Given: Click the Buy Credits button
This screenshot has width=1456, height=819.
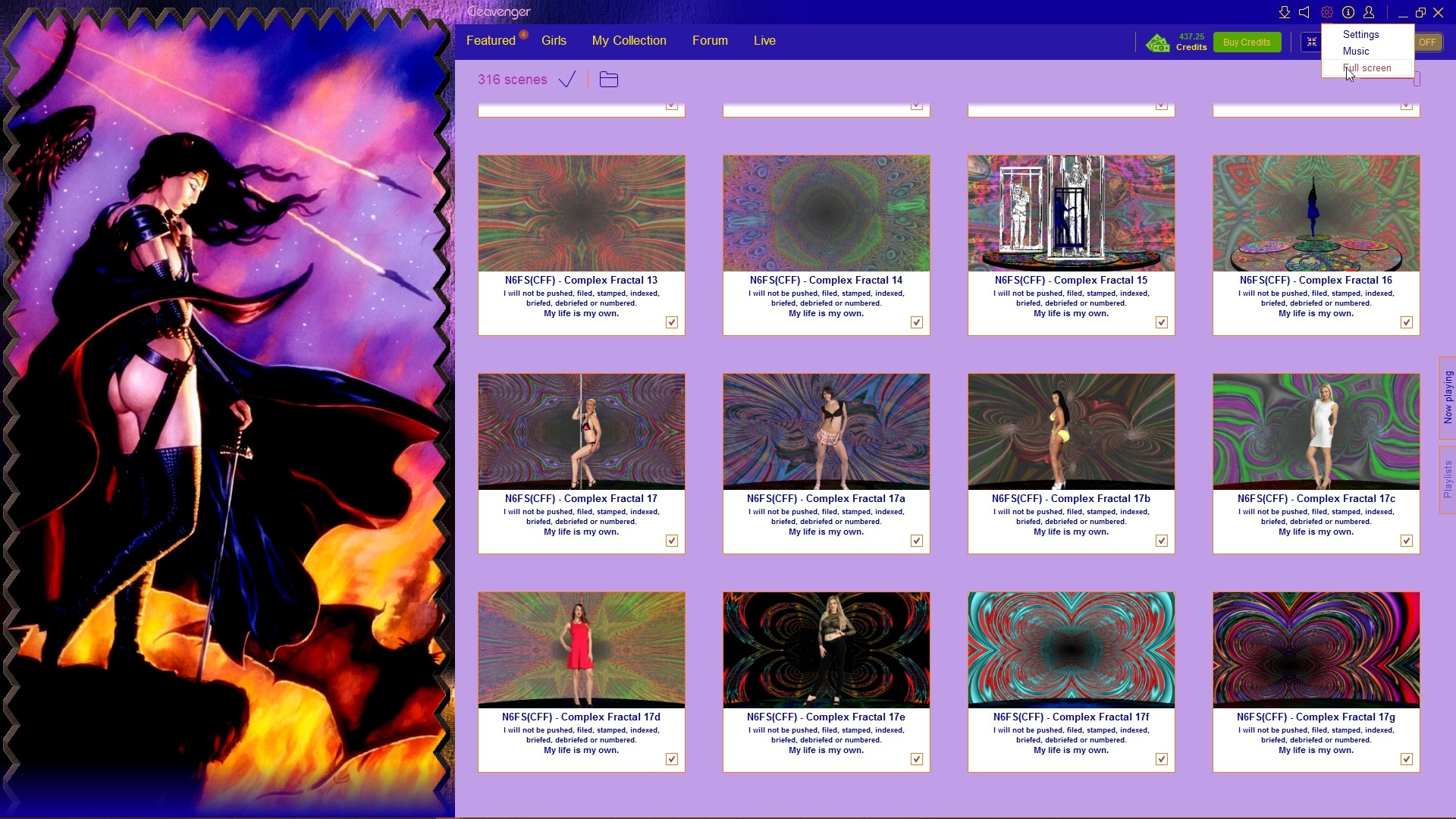Looking at the screenshot, I should [1247, 42].
